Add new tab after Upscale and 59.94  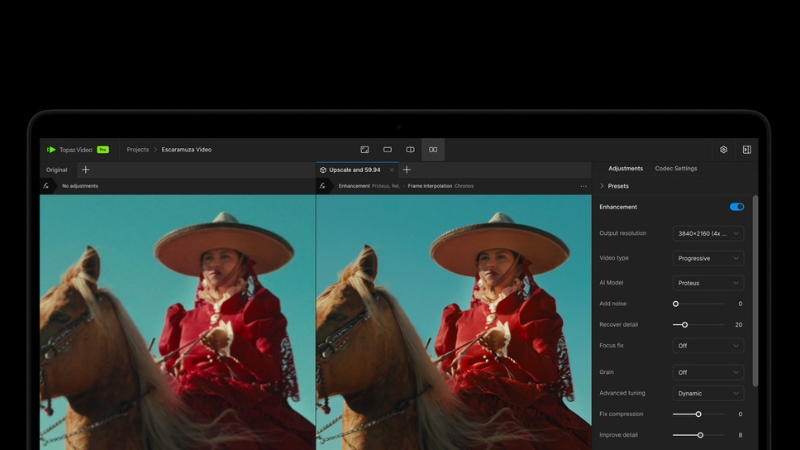pos(406,170)
